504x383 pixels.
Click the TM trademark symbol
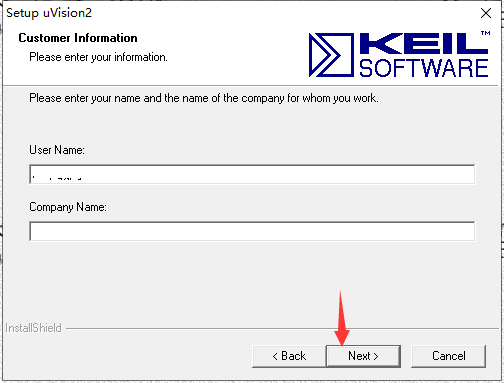click(x=485, y=33)
